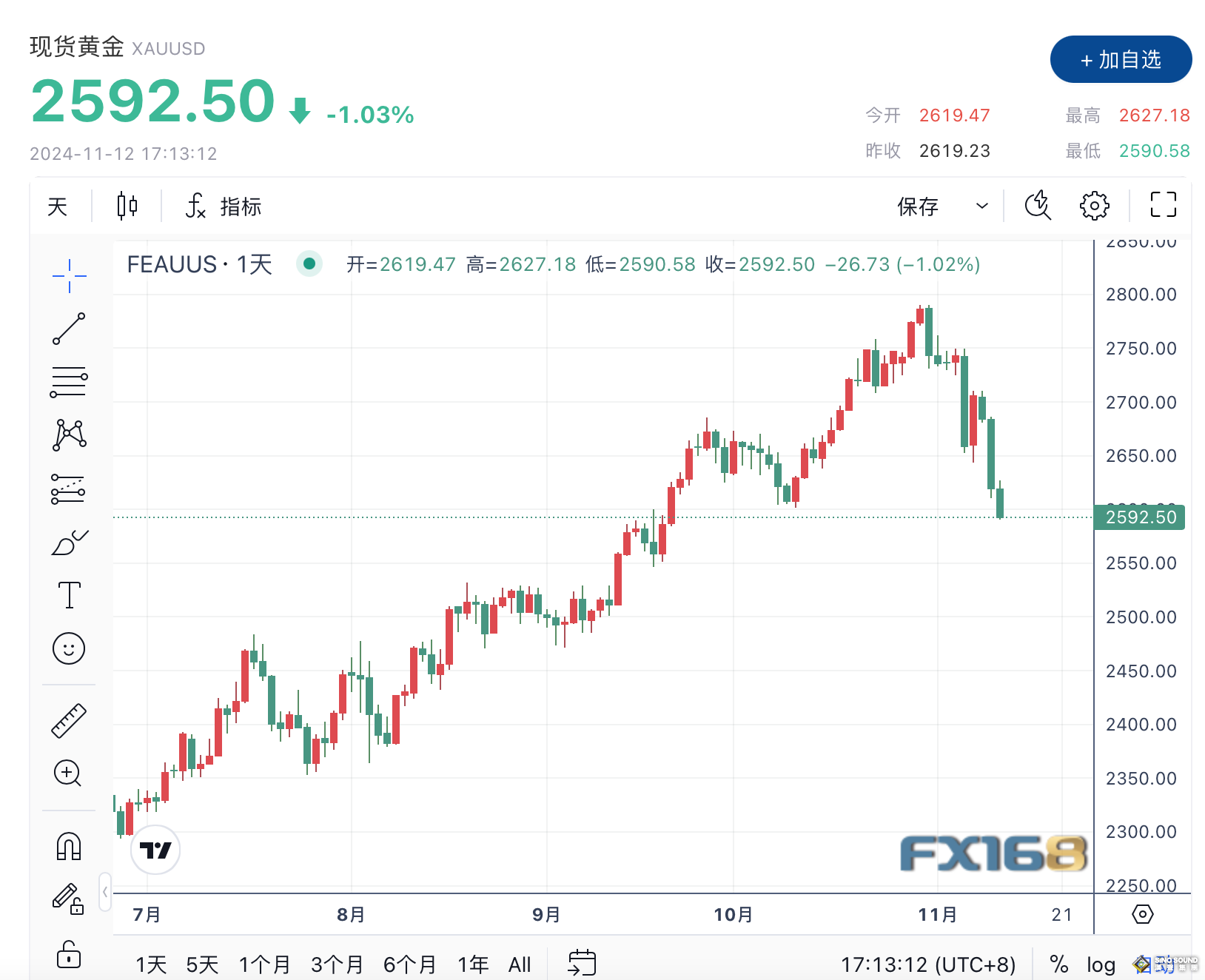Select the ruler measure tool

(x=69, y=721)
